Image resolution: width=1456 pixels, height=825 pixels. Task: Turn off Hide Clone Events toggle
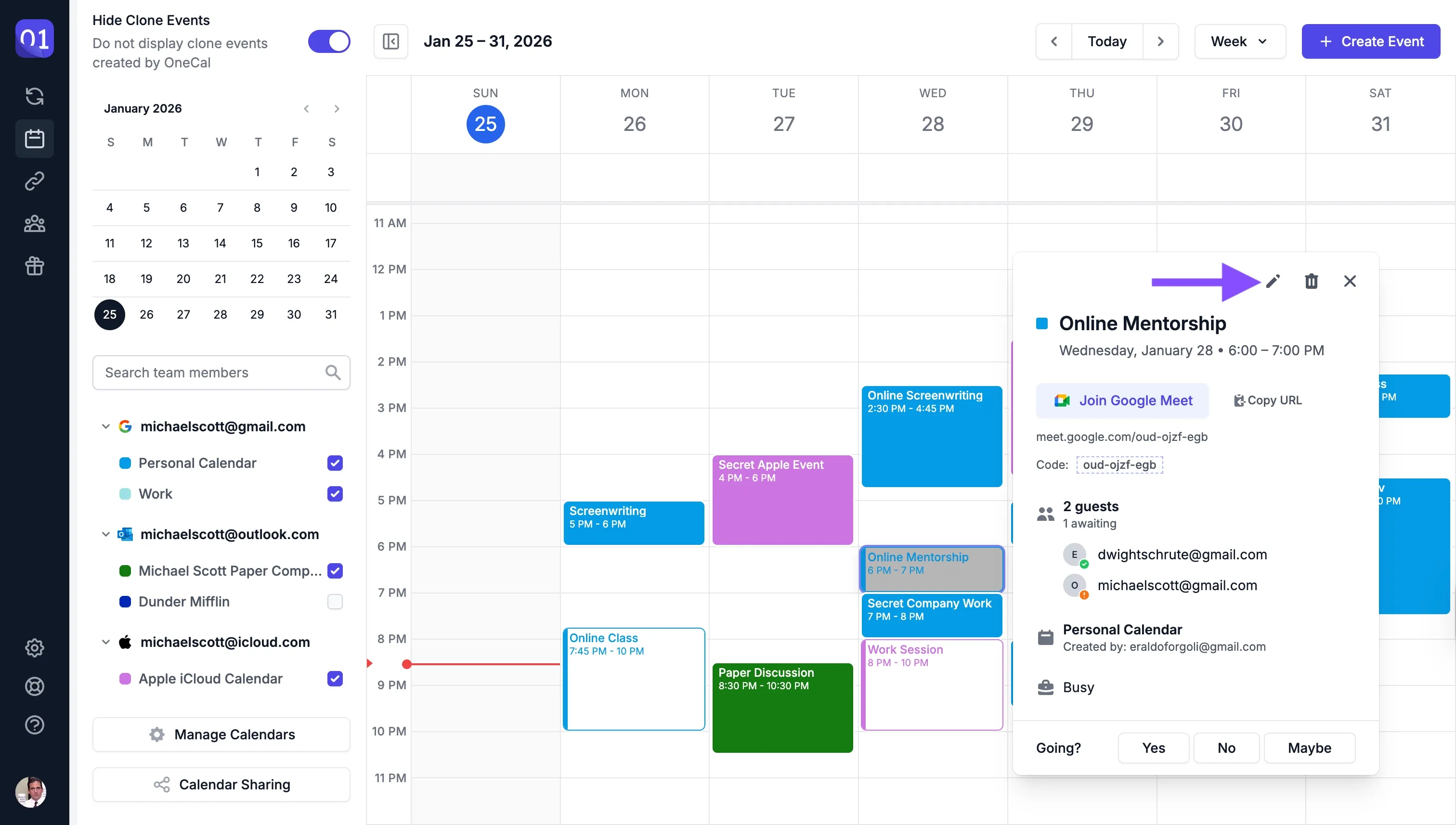pyautogui.click(x=329, y=41)
